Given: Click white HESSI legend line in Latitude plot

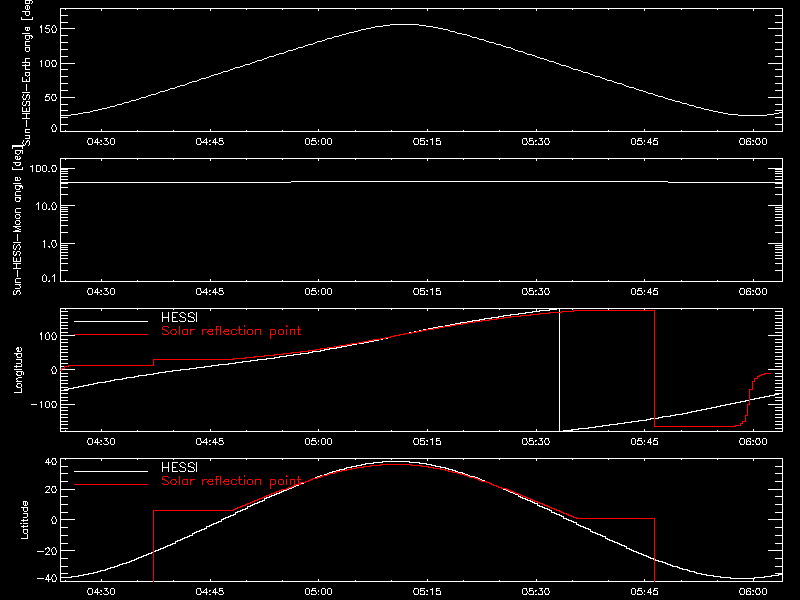Looking at the screenshot, I should coord(111,471).
